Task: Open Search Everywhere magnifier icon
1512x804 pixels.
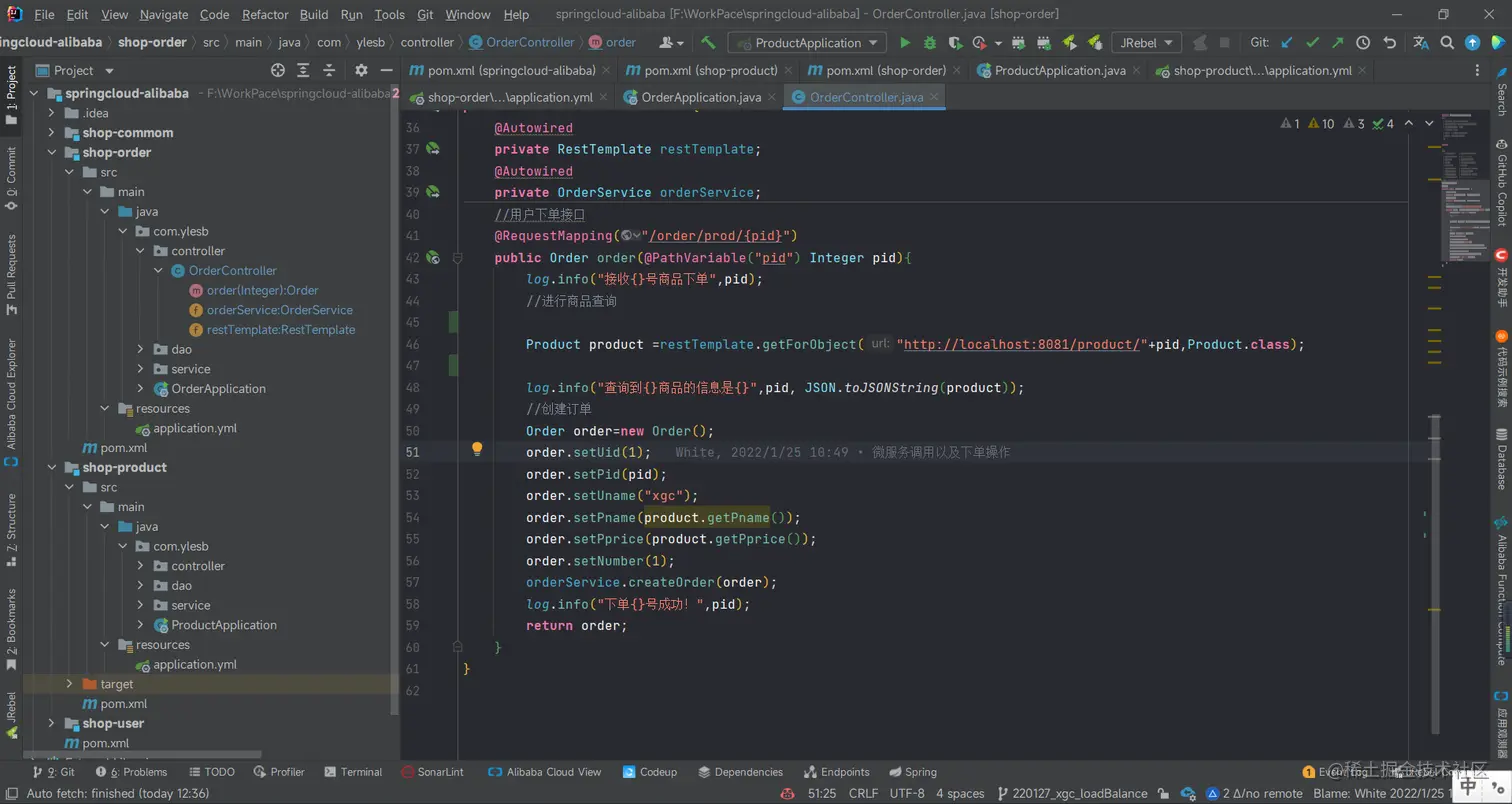Action: (1447, 43)
